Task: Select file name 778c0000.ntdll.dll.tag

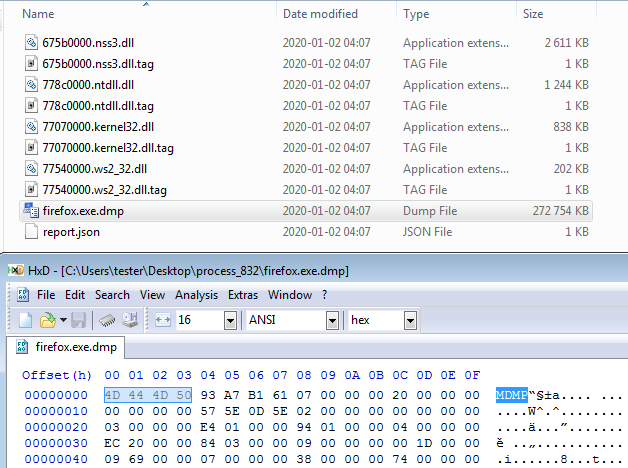Action: (x=98, y=106)
